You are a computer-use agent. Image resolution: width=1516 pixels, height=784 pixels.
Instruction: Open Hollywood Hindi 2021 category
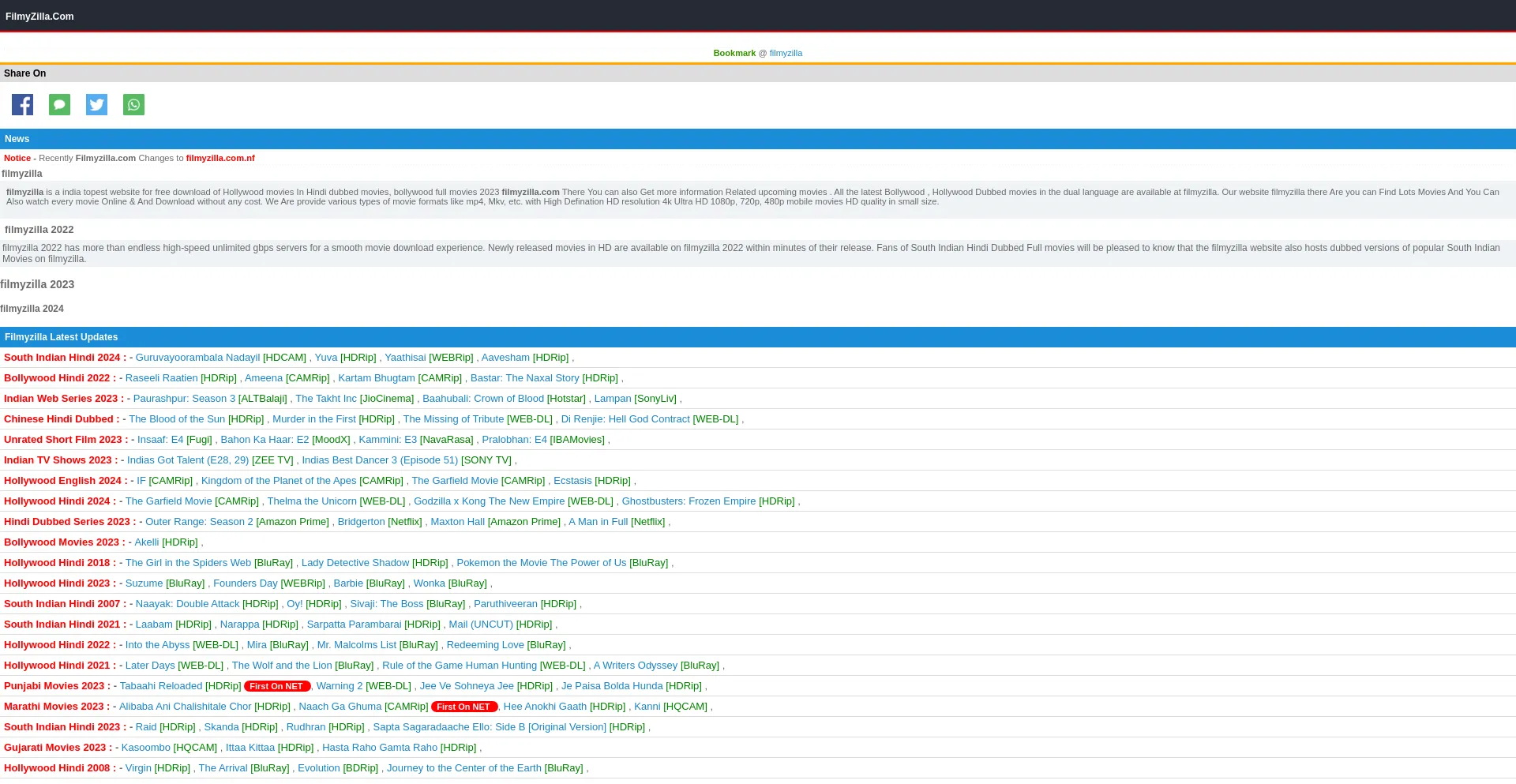57,666
